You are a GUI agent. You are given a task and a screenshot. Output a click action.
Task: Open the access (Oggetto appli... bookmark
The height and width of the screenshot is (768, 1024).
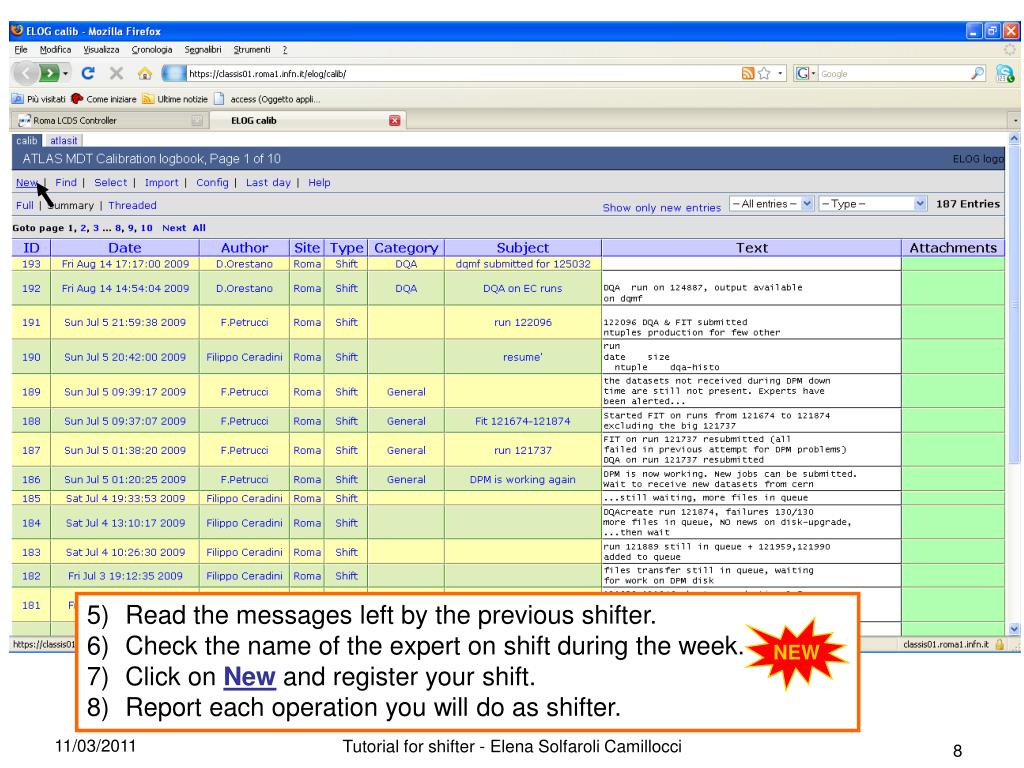pos(267,99)
